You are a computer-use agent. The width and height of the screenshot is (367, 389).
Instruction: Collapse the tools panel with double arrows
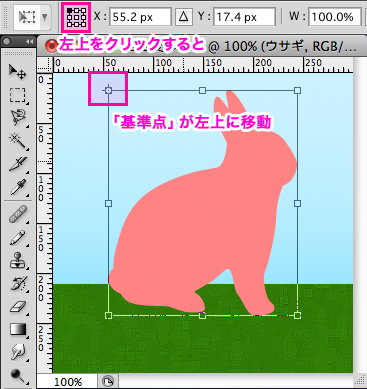click(30, 42)
